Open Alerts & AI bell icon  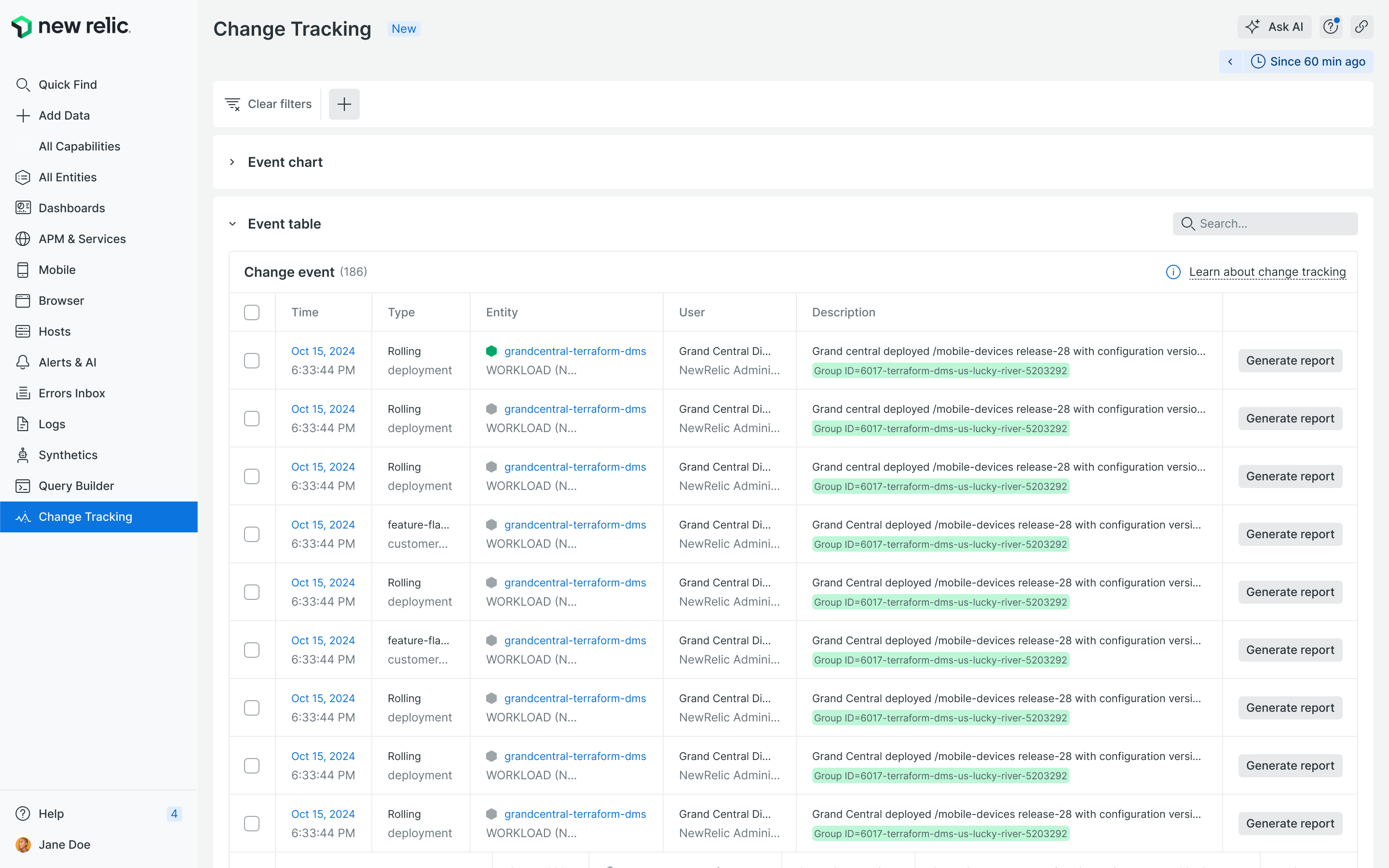pyautogui.click(x=23, y=363)
